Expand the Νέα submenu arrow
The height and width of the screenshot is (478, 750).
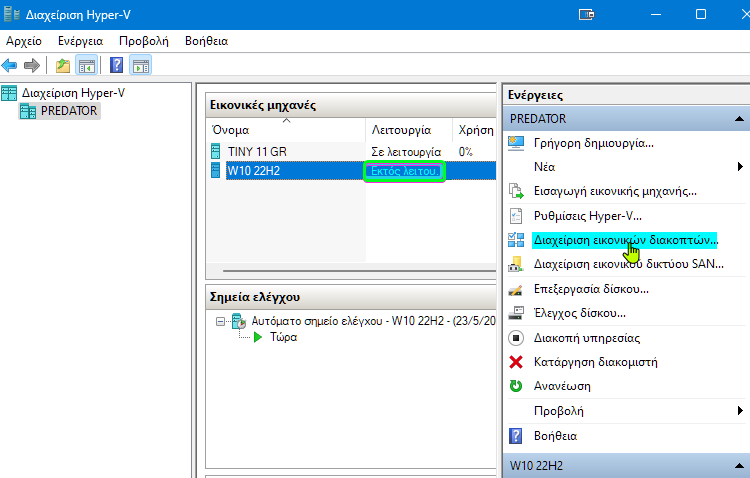[740, 167]
